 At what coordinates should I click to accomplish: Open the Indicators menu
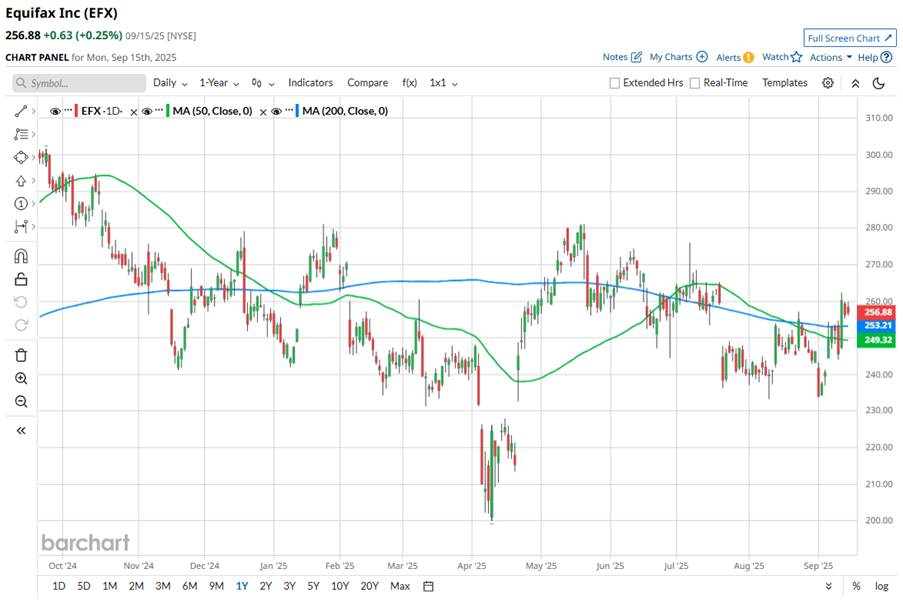(x=310, y=83)
